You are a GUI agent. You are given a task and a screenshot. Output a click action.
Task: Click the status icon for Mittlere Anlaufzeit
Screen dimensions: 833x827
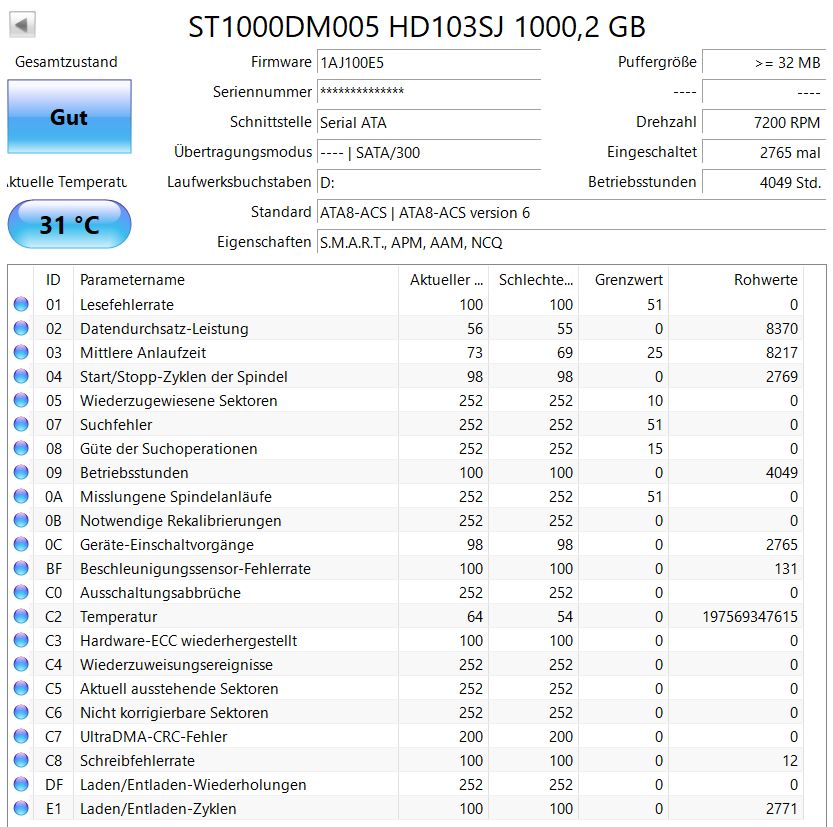coord(21,352)
